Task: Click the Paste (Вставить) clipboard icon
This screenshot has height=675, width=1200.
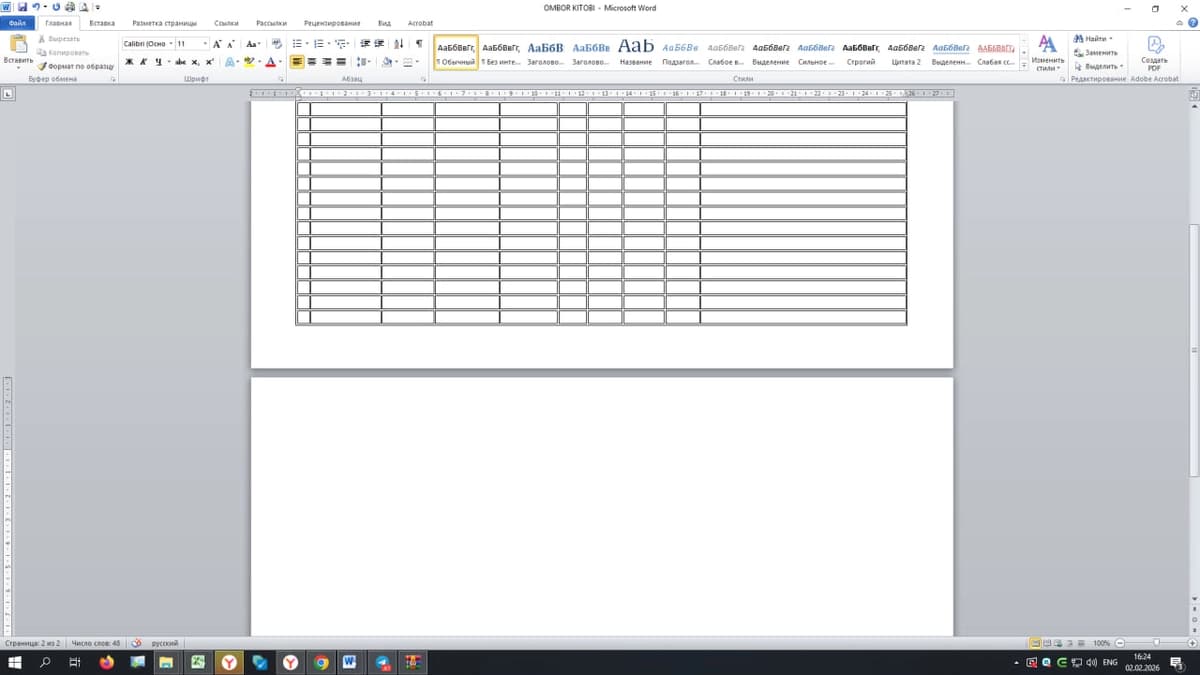Action: pyautogui.click(x=18, y=44)
